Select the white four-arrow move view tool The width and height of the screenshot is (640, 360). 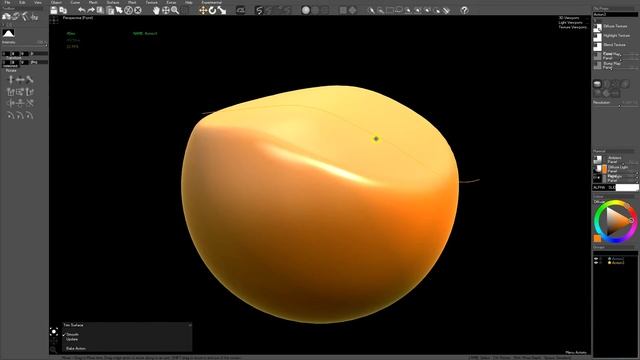[166, 11]
